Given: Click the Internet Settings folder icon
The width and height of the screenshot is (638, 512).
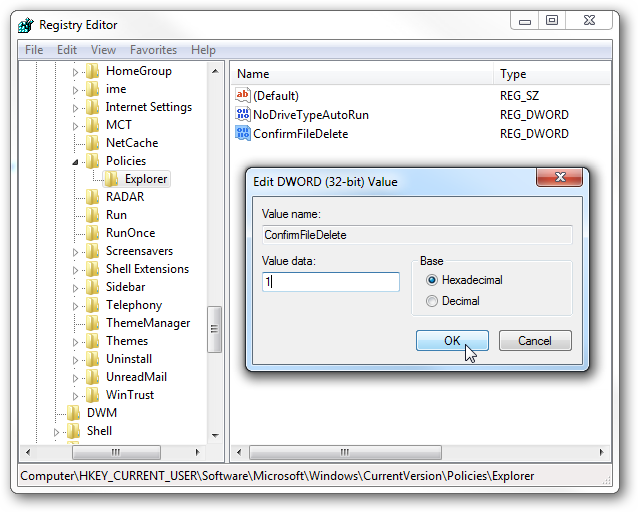Looking at the screenshot, I should (x=93, y=107).
